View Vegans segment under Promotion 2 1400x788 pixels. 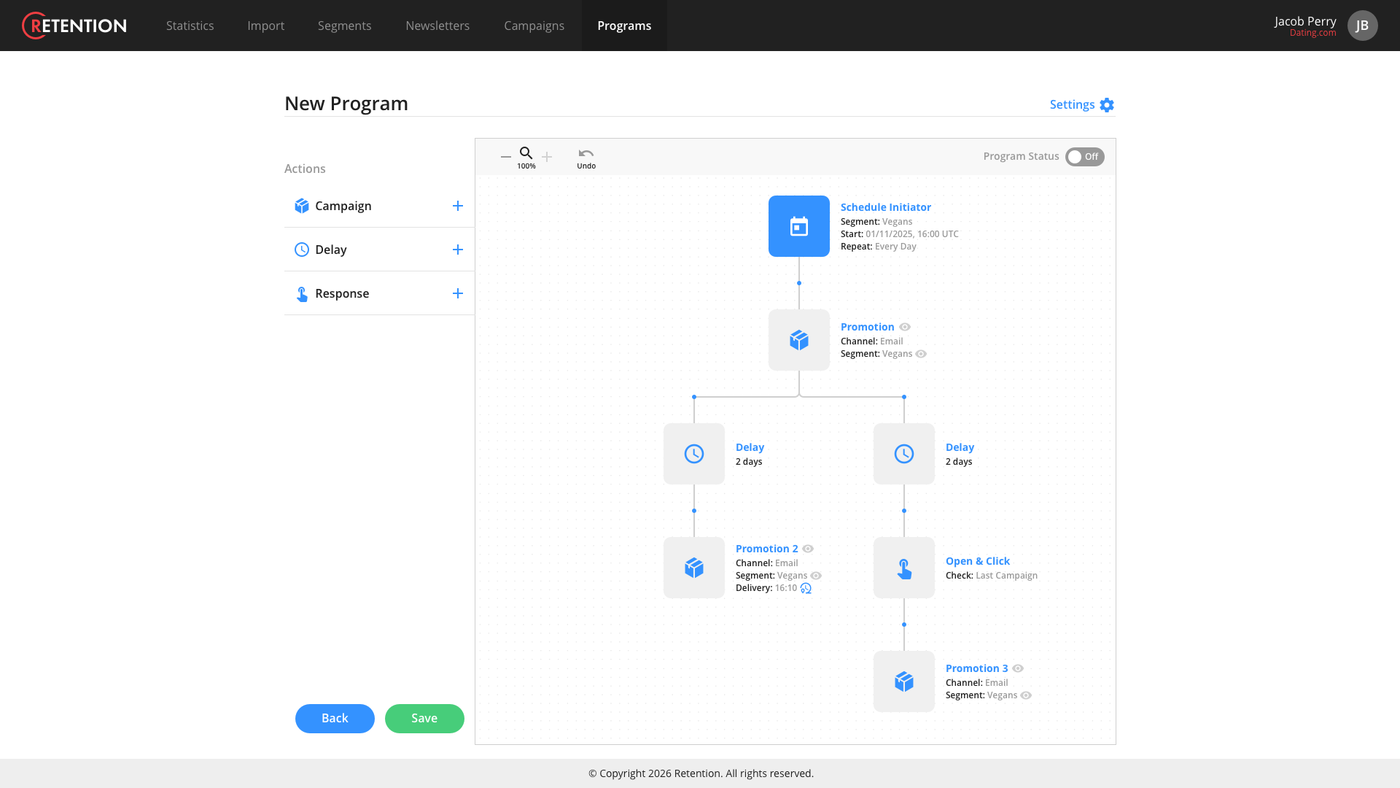coord(816,576)
